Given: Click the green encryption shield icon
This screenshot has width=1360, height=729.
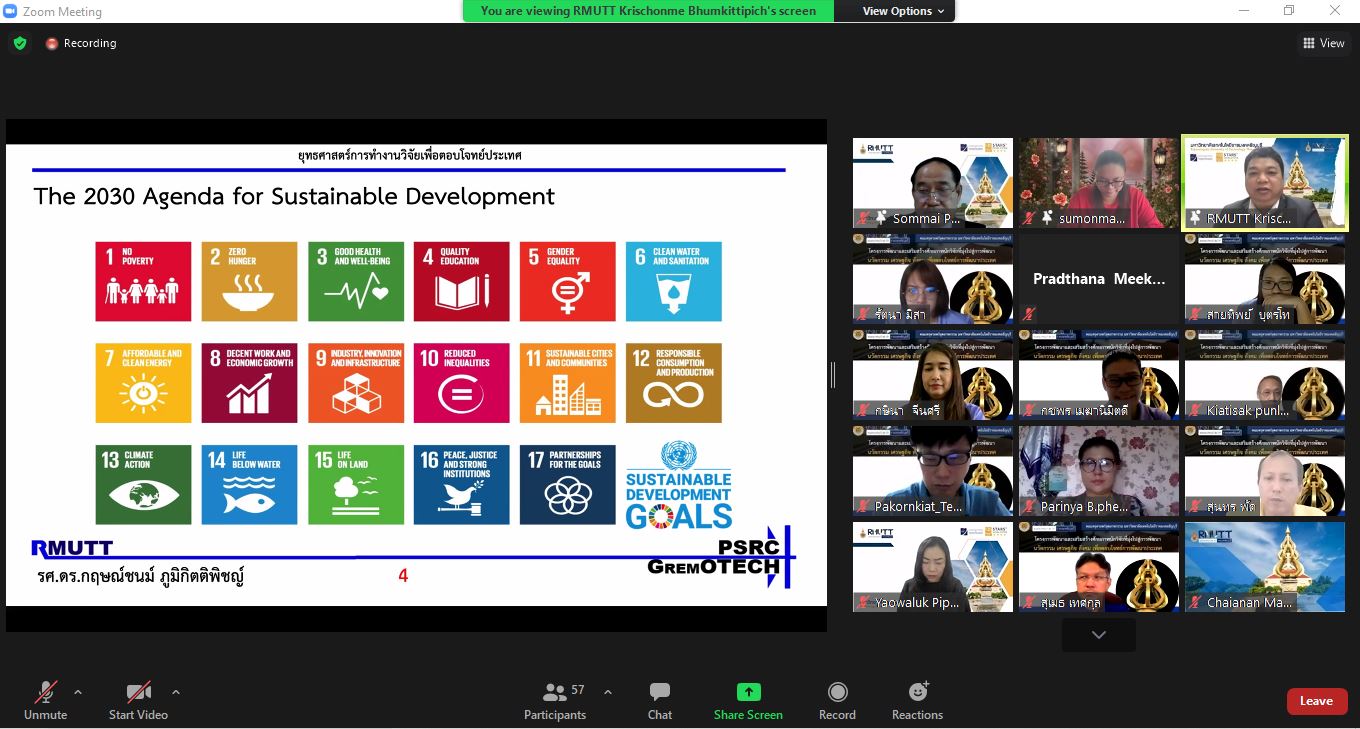Looking at the screenshot, I should point(19,43).
